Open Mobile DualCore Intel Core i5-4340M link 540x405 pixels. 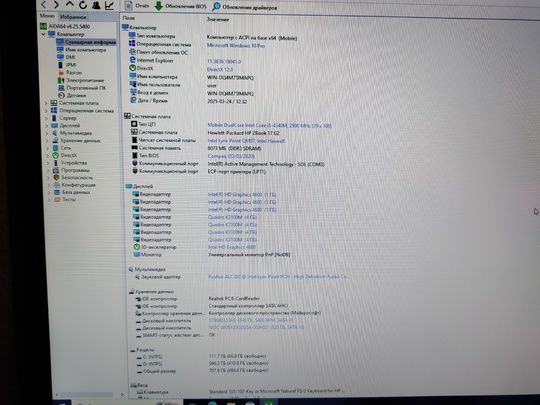[x=269, y=126]
